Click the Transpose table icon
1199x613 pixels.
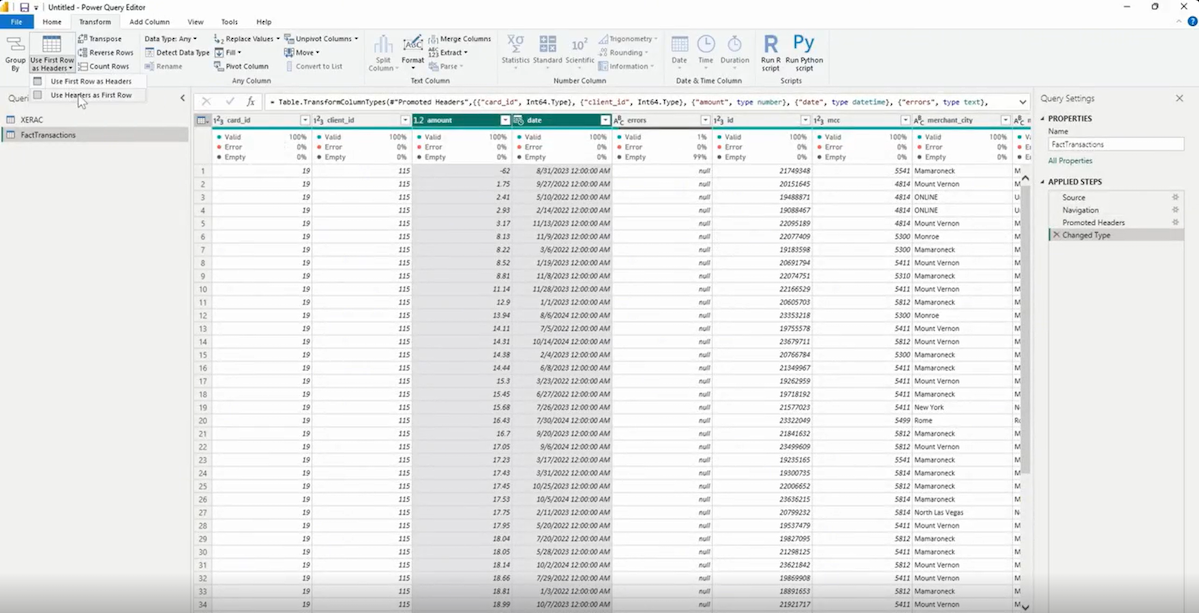click(83, 38)
